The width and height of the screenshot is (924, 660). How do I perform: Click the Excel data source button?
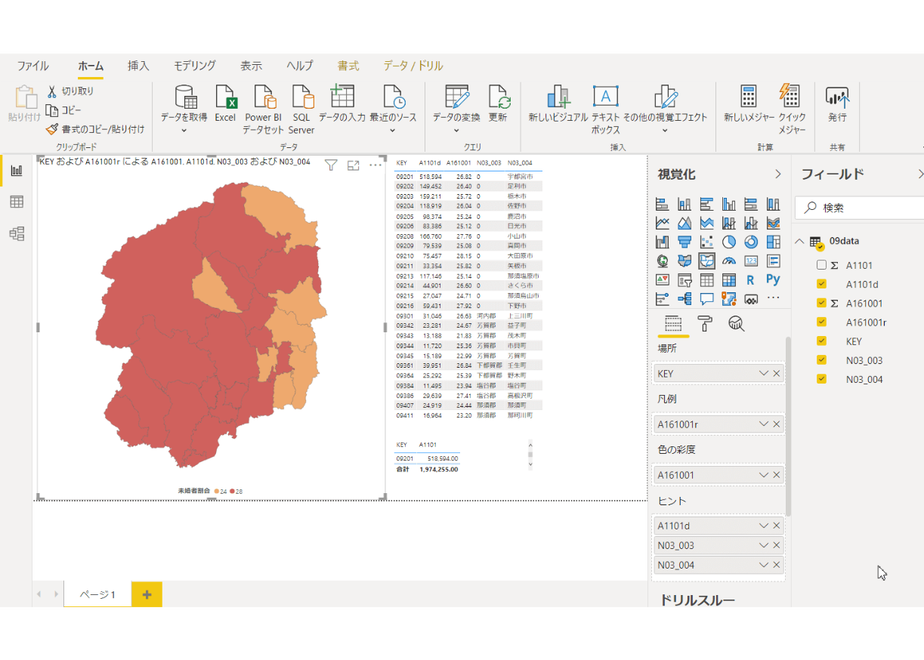pos(225,104)
